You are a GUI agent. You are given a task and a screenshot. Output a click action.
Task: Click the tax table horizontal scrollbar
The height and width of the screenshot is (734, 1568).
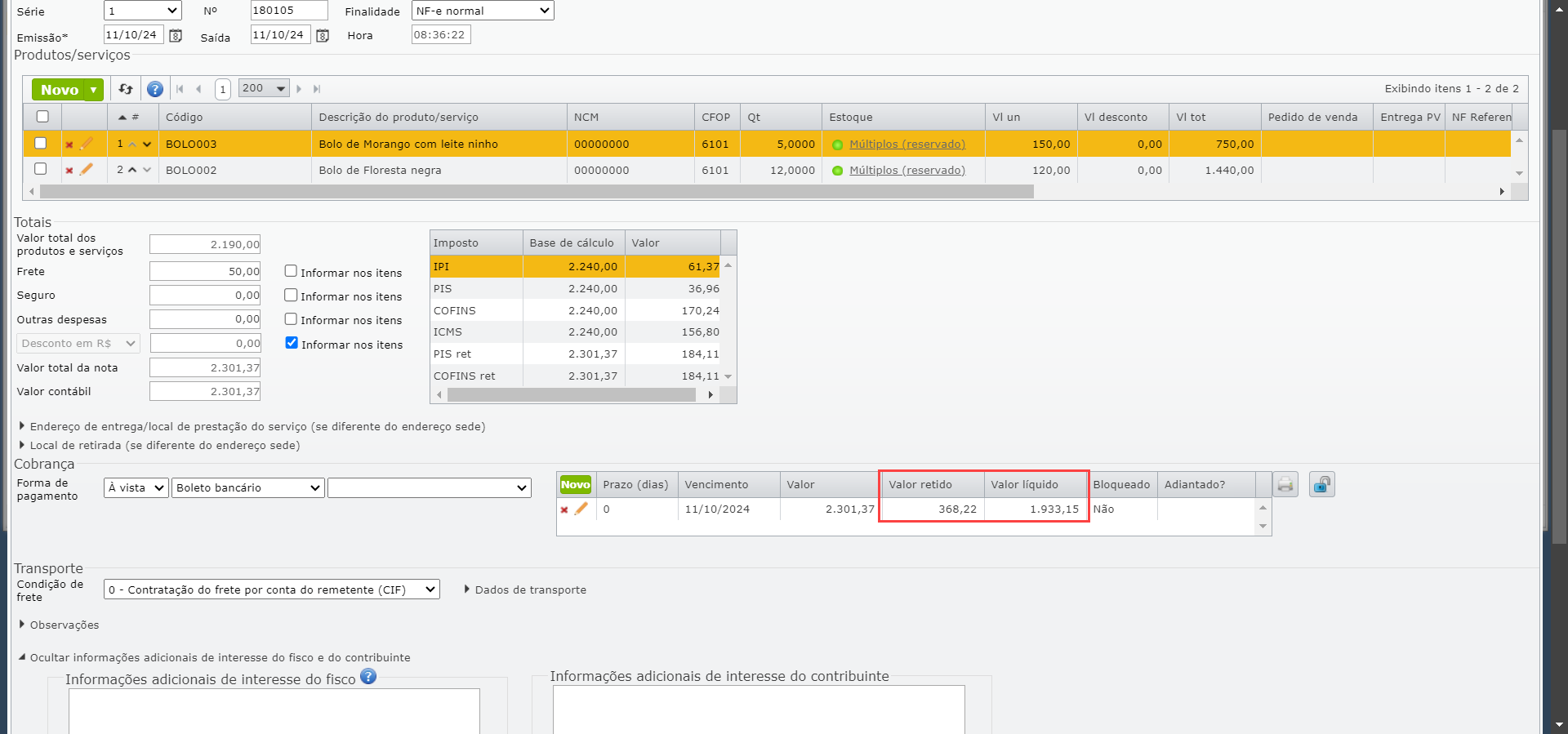(571, 395)
